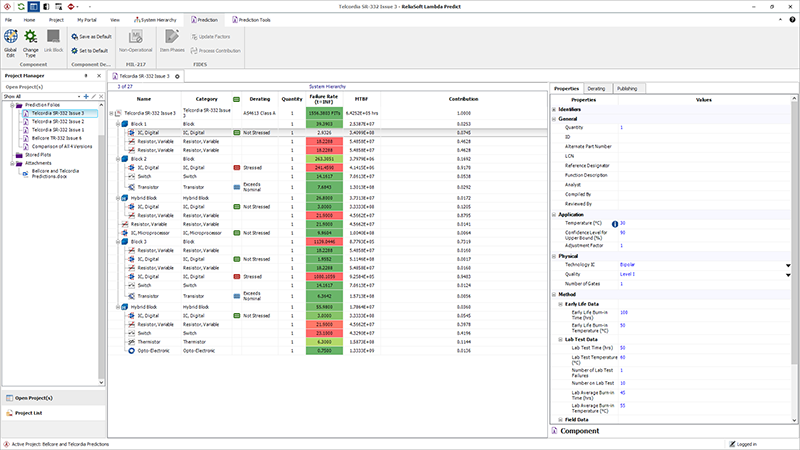Screen dimensions: 800x450
Task: Click the pencil edit icon in Project Manager
Action: 94,96
